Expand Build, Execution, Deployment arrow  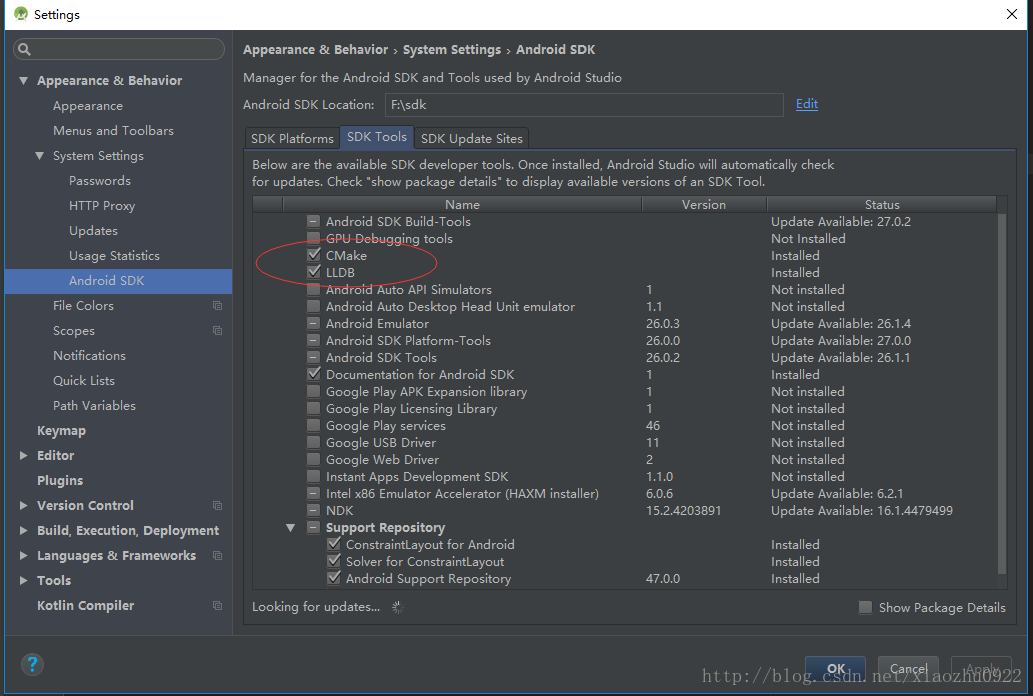tap(24, 531)
